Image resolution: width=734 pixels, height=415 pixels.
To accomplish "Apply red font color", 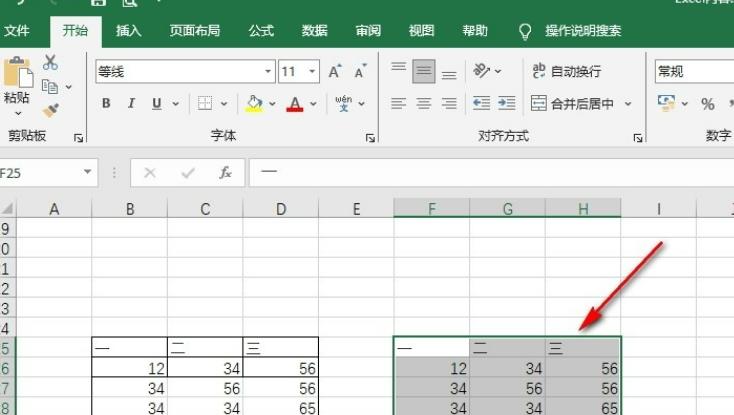I will click(295, 103).
